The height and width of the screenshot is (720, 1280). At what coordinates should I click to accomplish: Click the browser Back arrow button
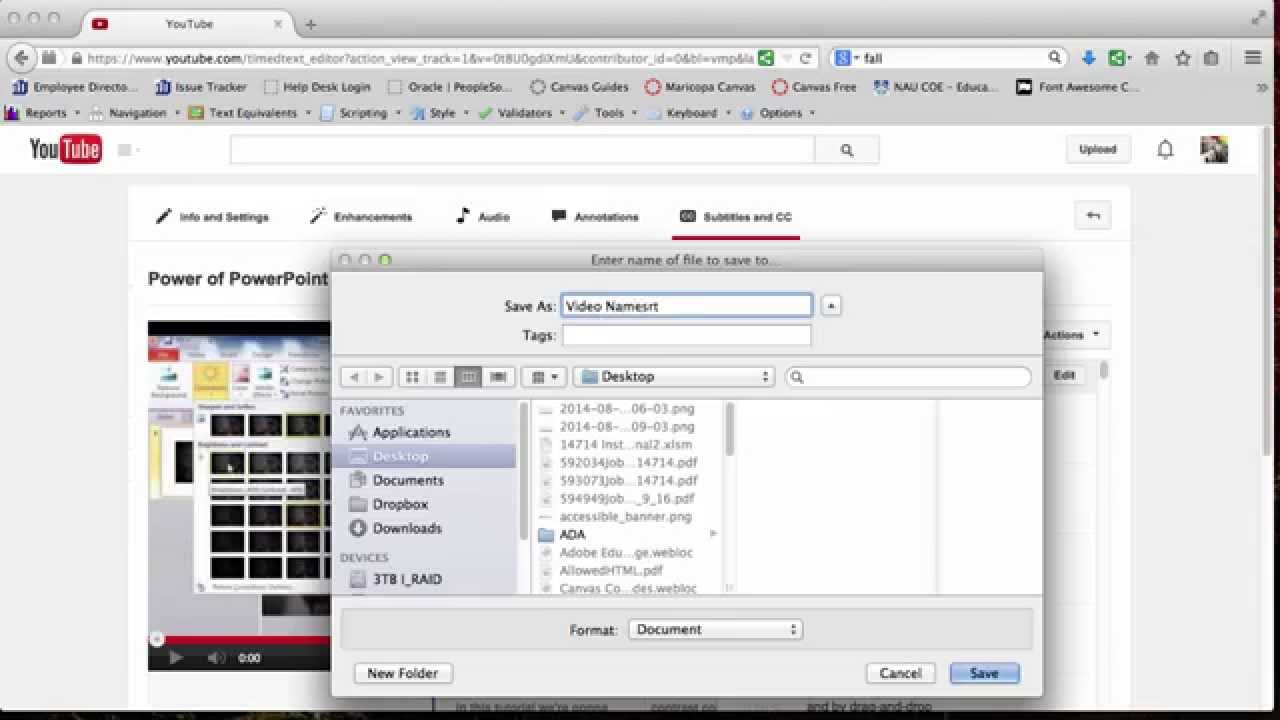[21, 58]
